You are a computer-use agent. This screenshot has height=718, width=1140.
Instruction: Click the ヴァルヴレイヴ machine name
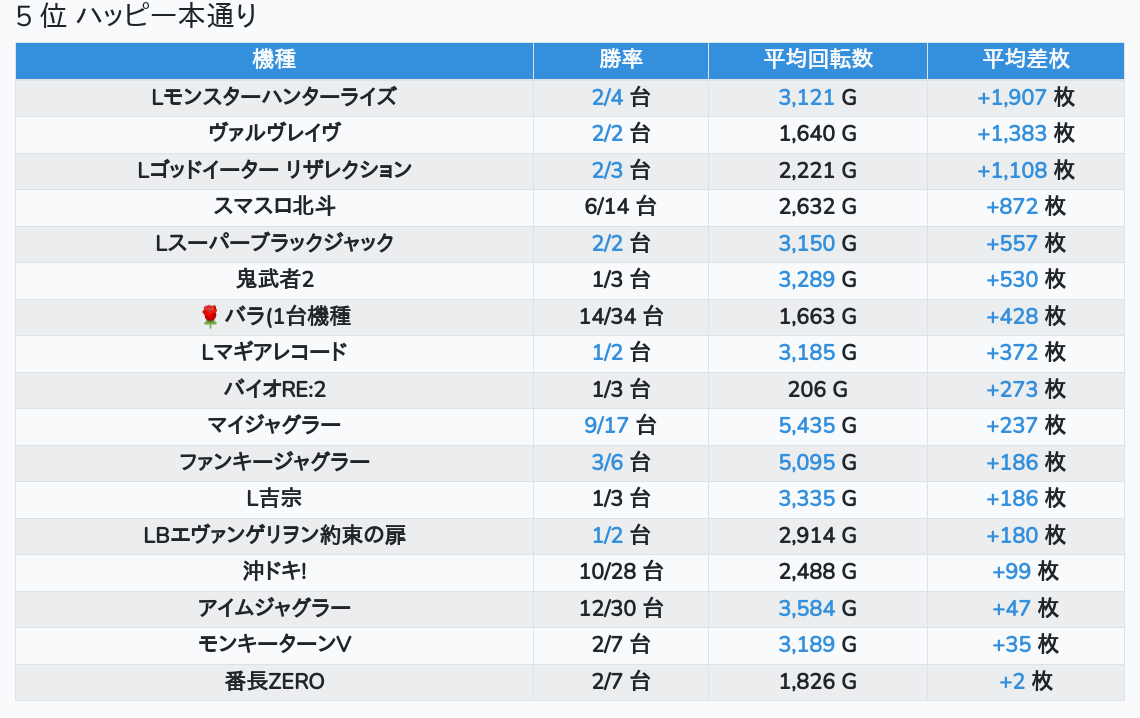point(274,133)
